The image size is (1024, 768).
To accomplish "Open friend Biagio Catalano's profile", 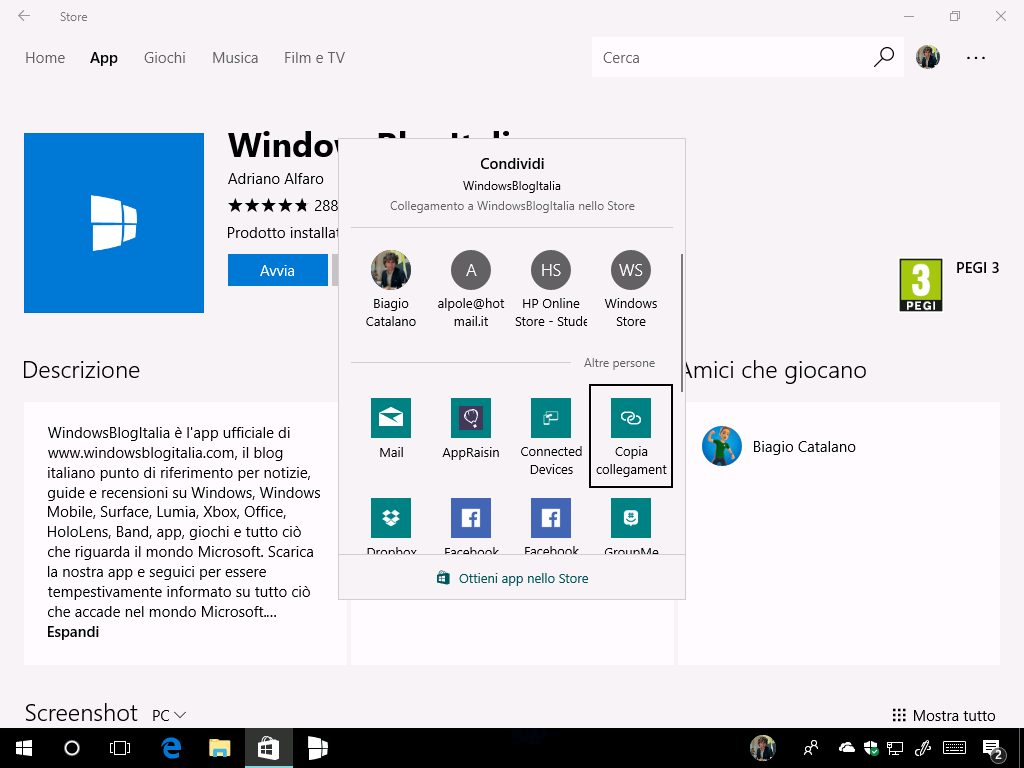I will tap(778, 447).
